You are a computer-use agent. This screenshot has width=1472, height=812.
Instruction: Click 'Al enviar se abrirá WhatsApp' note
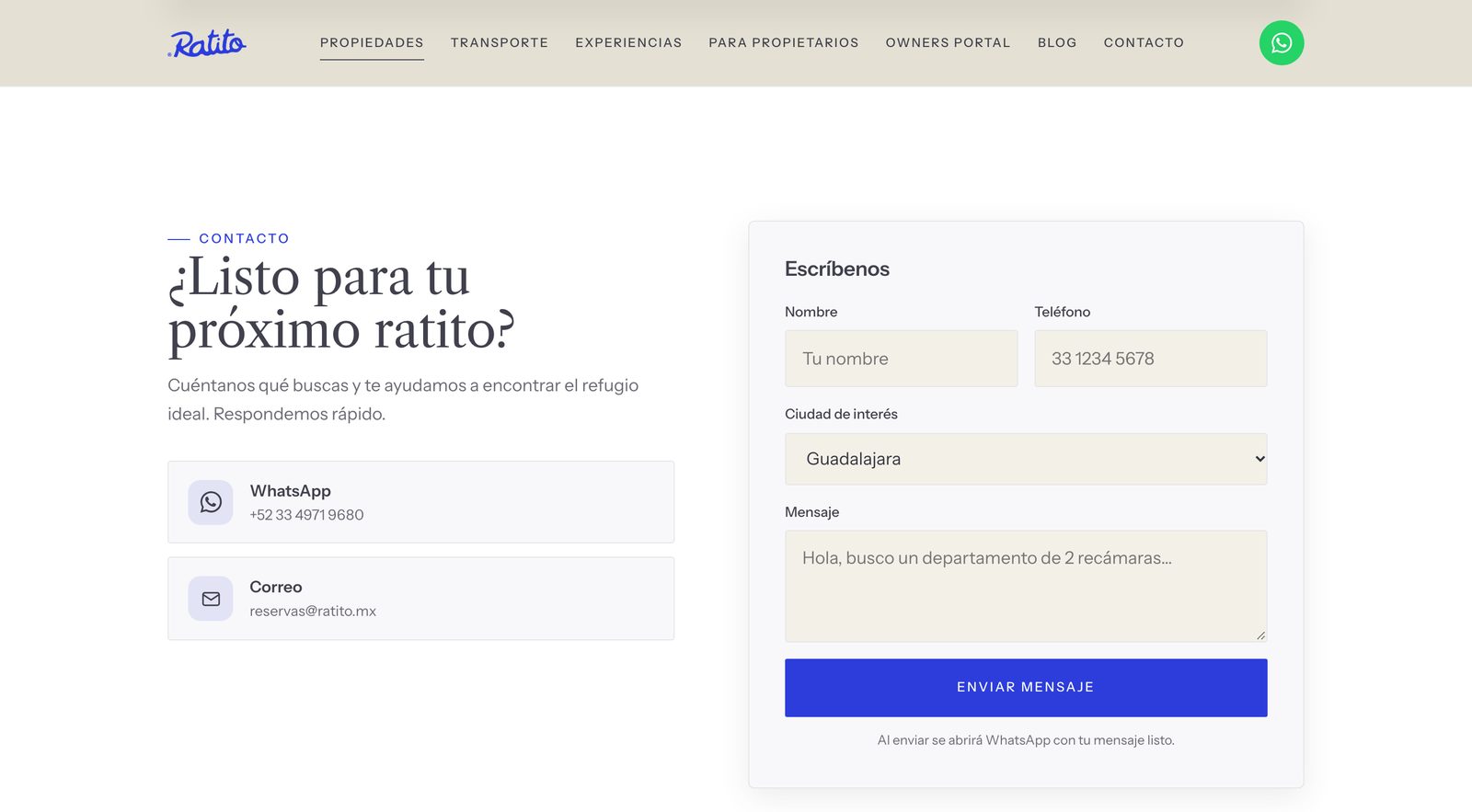(x=1026, y=740)
